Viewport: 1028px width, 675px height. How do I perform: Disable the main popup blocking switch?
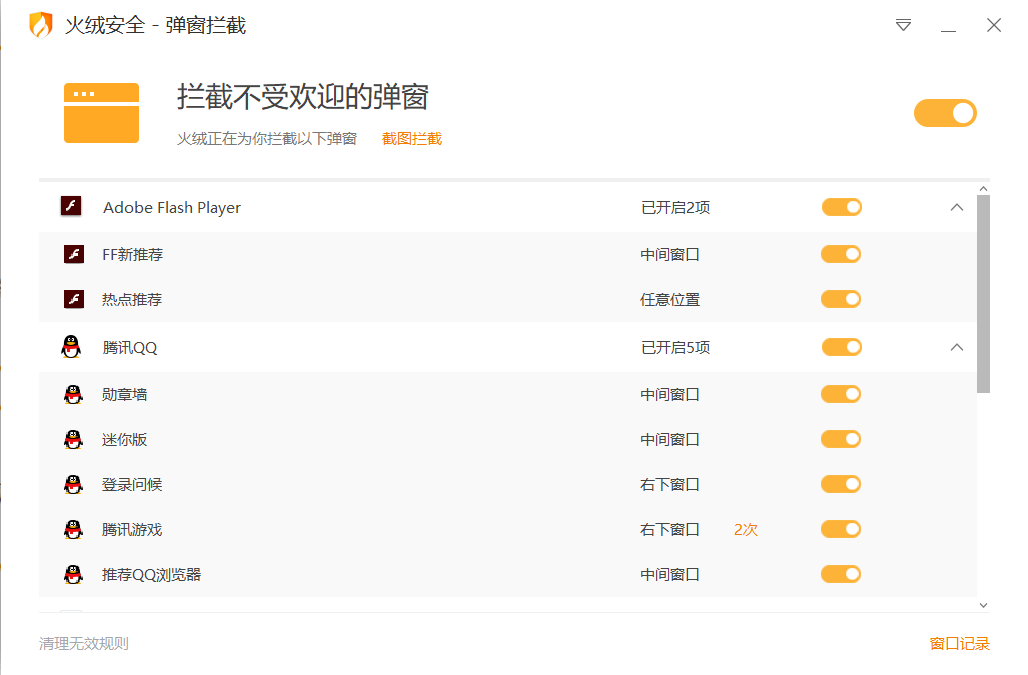coord(944,113)
